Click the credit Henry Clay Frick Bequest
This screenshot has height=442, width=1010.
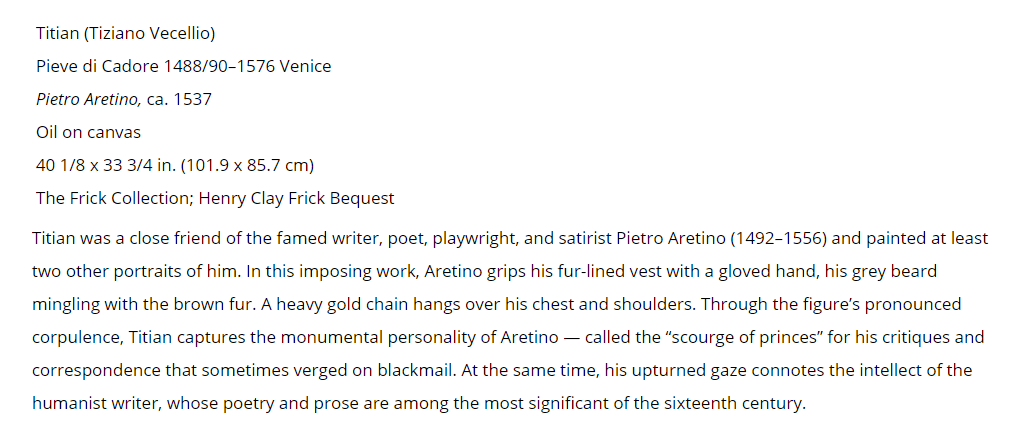[x=296, y=198]
